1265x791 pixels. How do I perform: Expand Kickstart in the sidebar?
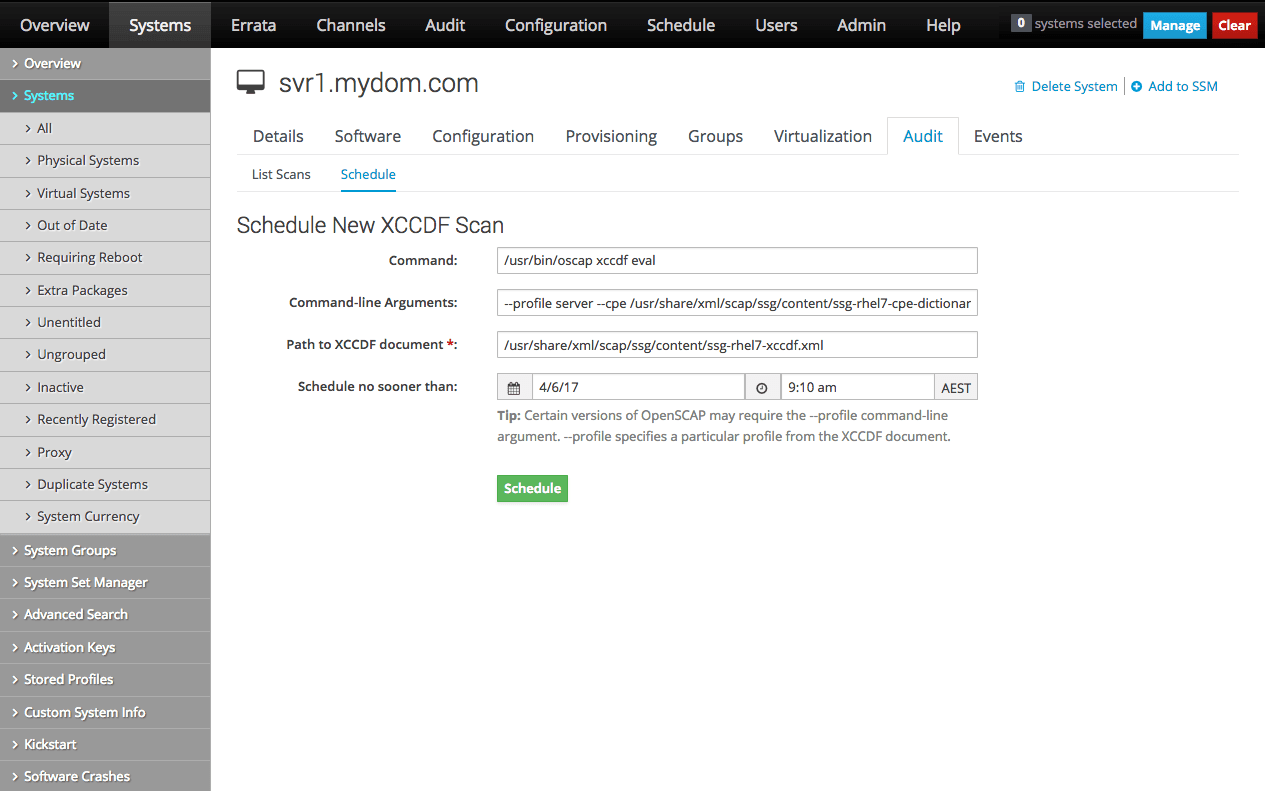(105, 744)
